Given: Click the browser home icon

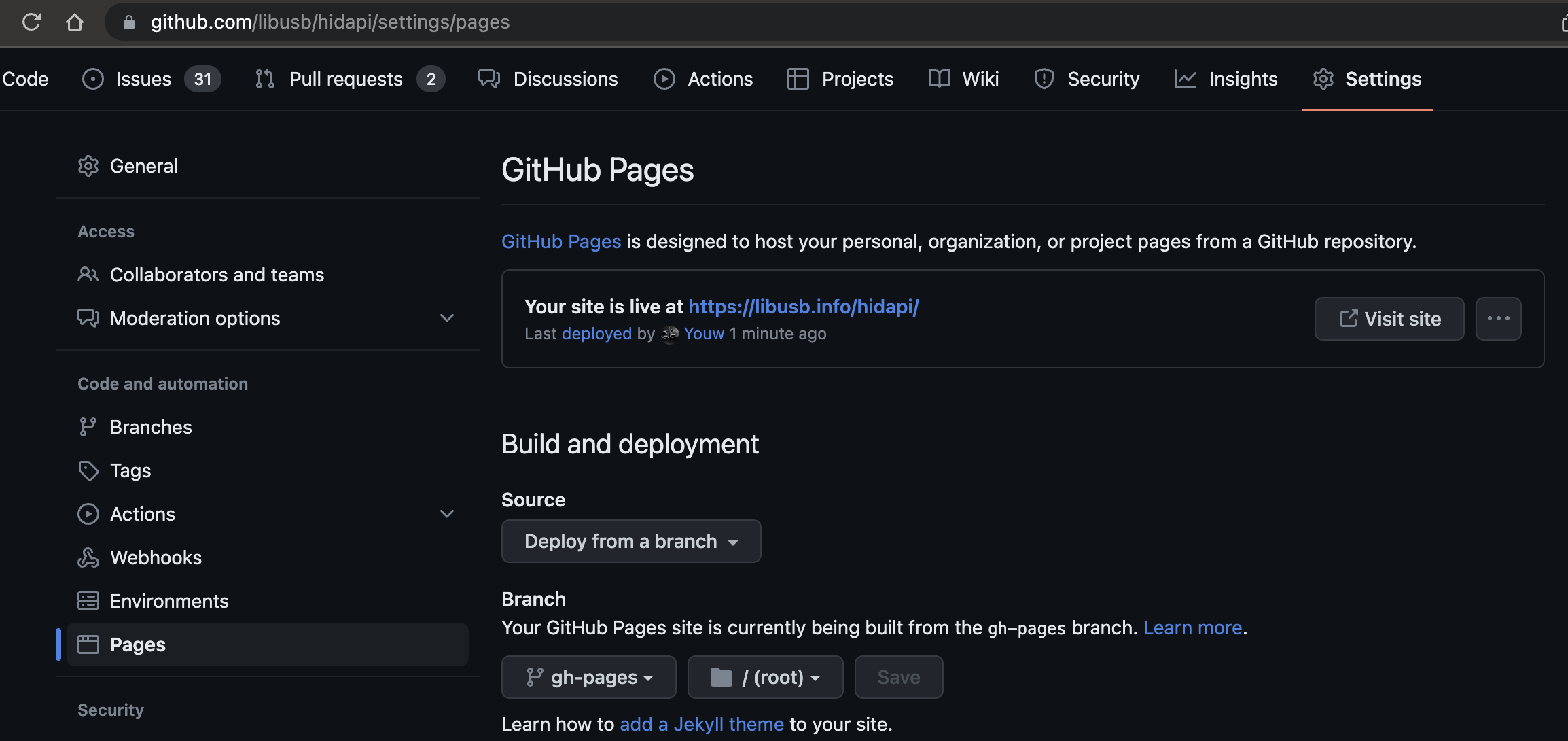Looking at the screenshot, I should [x=75, y=22].
